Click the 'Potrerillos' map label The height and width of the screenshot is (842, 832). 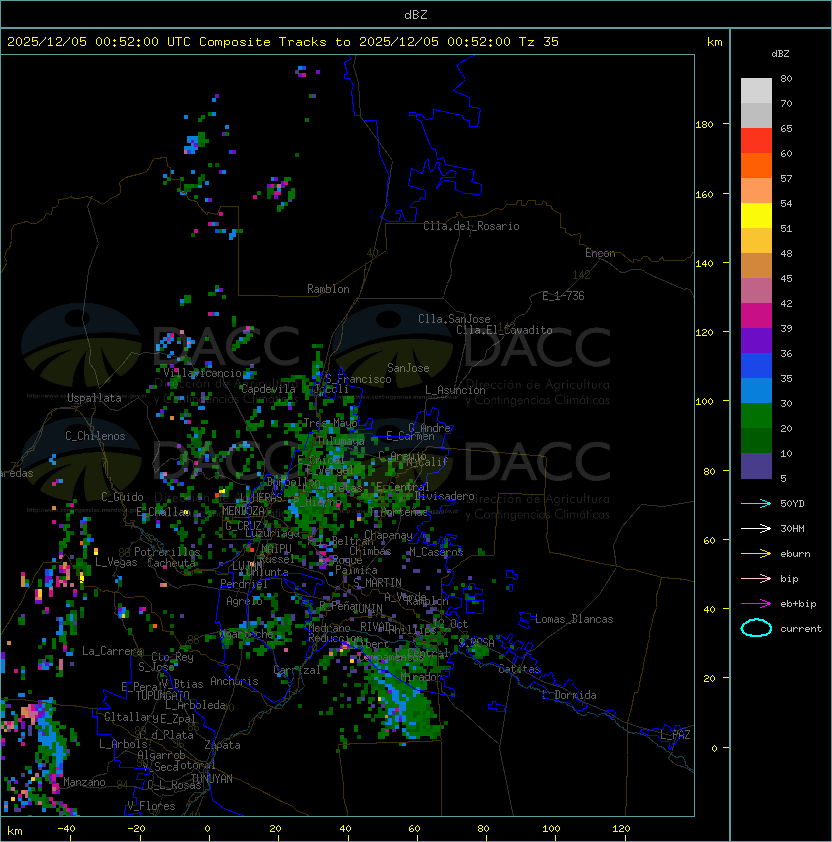tap(167, 552)
